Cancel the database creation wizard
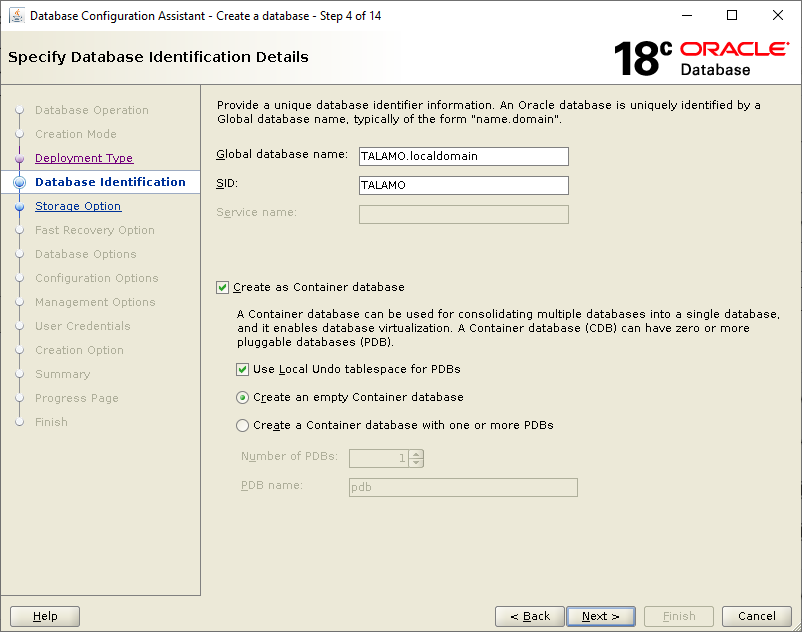The width and height of the screenshot is (802, 632). (756, 616)
